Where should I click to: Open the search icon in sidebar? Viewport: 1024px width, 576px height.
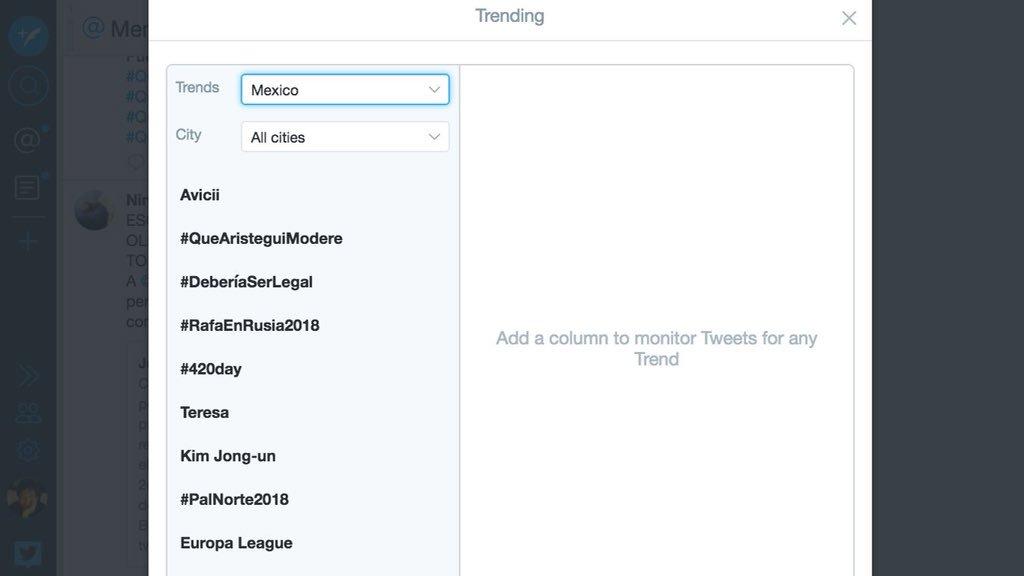click(28, 86)
